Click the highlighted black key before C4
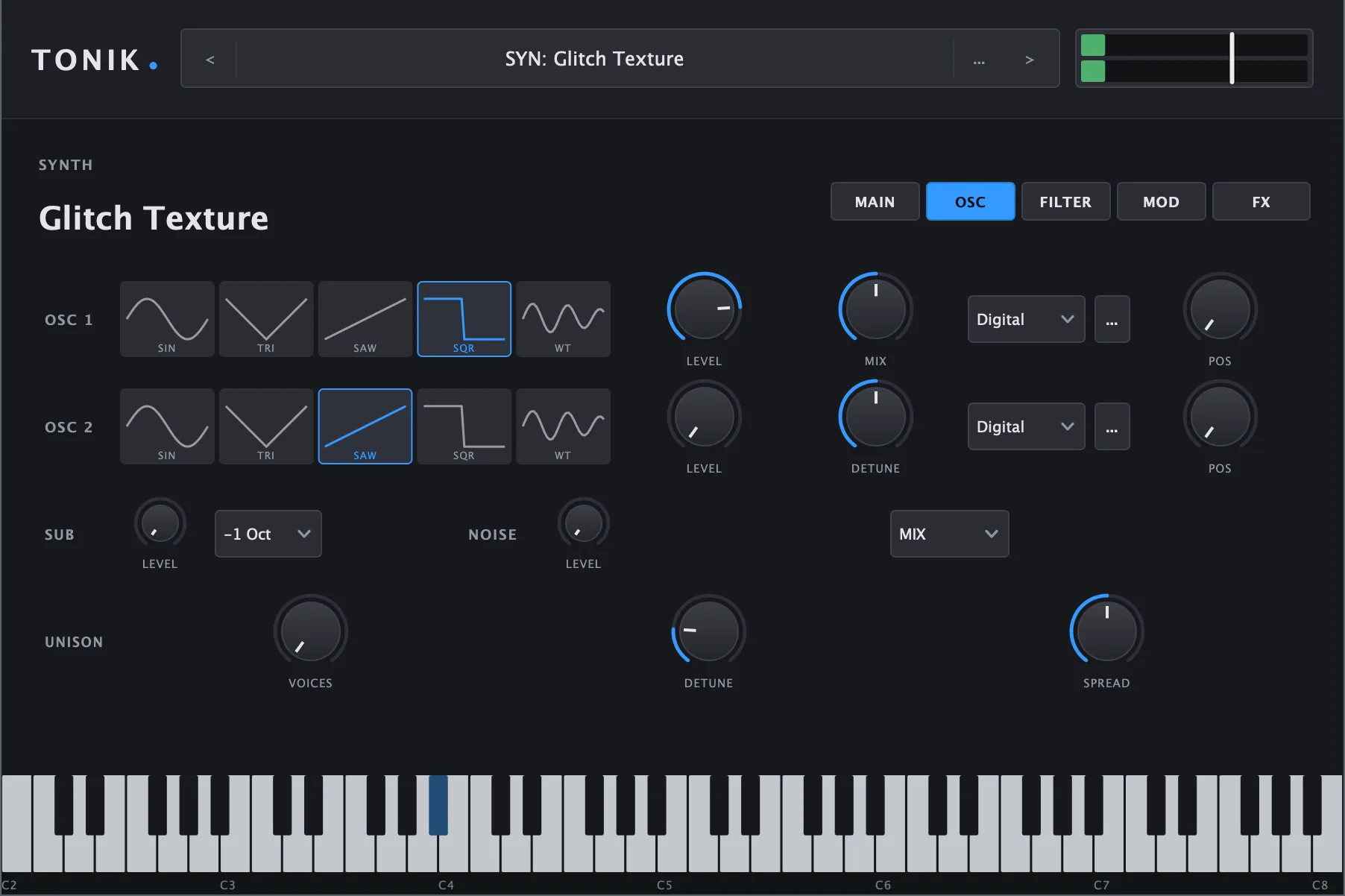This screenshot has height=896, width=1345. [x=438, y=804]
